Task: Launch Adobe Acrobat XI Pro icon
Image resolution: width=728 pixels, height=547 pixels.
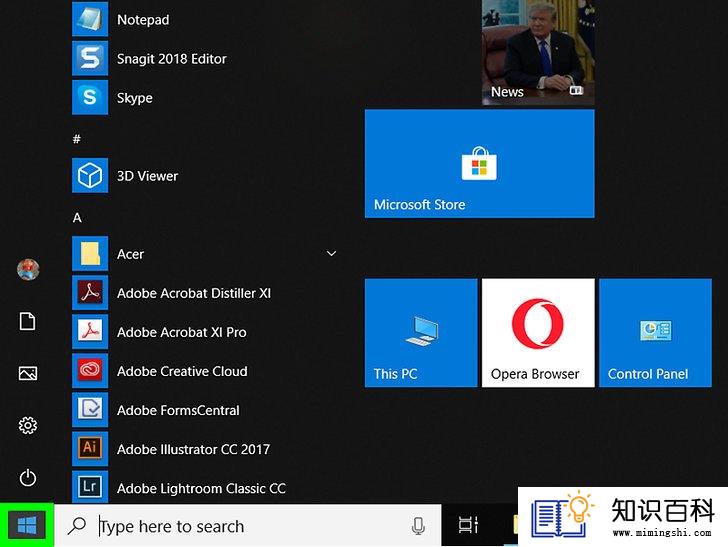Action: click(90, 332)
